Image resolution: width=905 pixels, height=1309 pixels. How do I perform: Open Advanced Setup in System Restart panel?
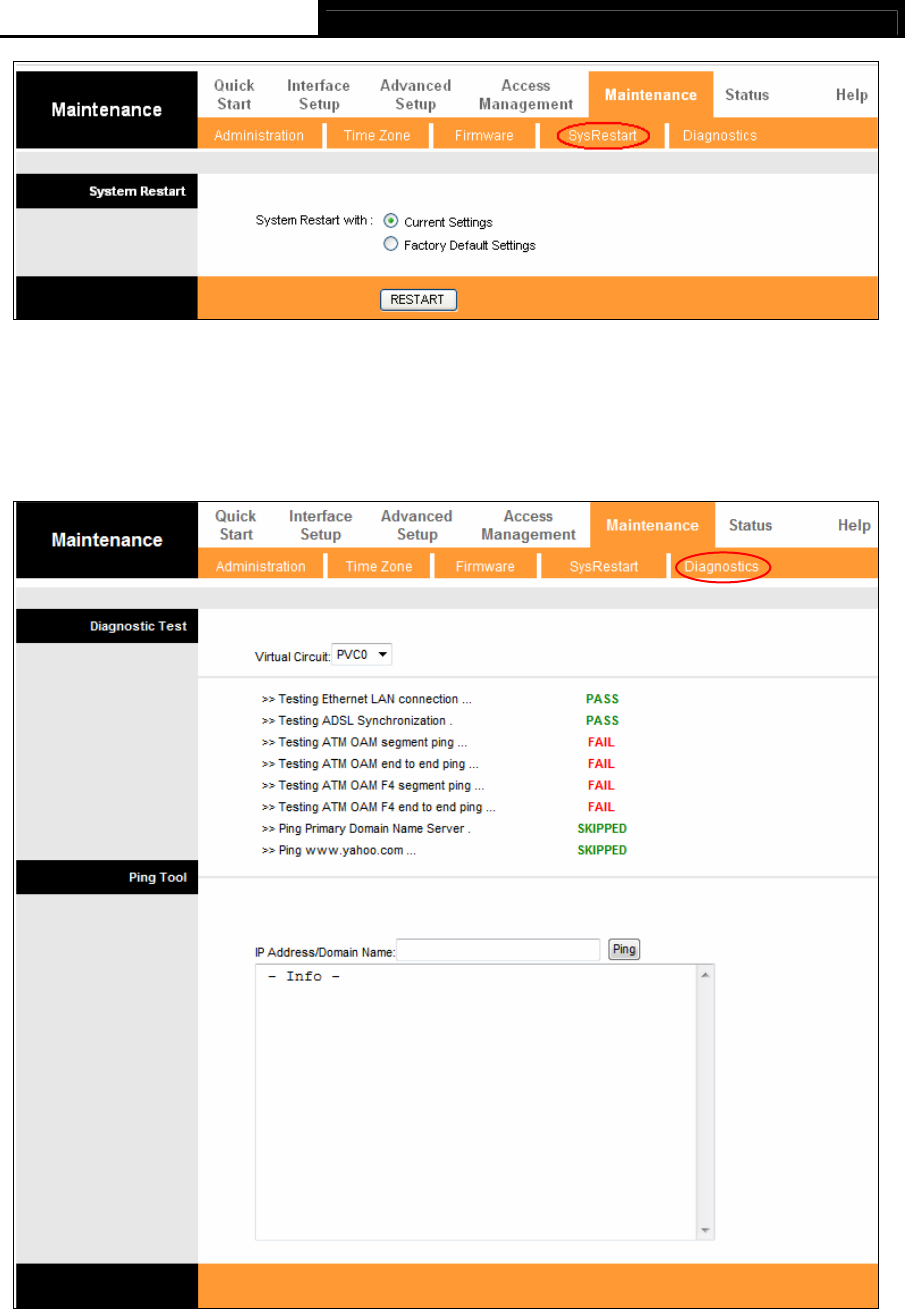[415, 95]
